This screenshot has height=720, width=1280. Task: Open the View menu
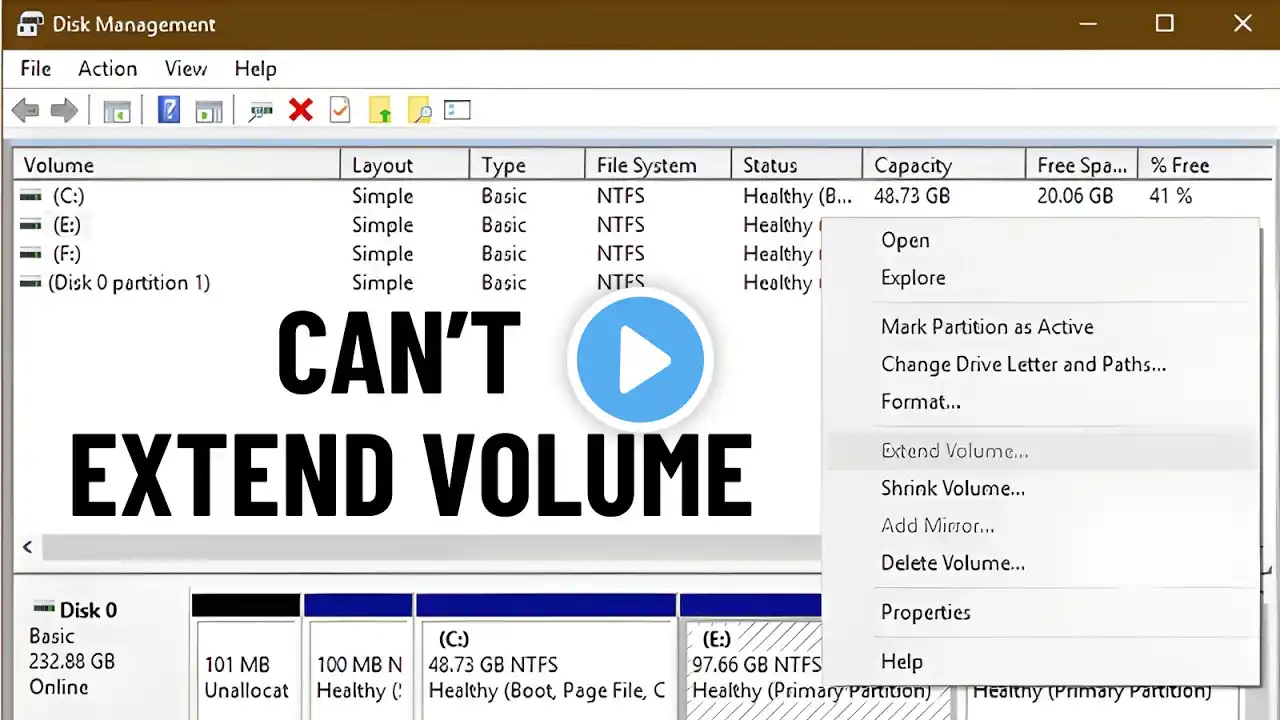(x=186, y=69)
